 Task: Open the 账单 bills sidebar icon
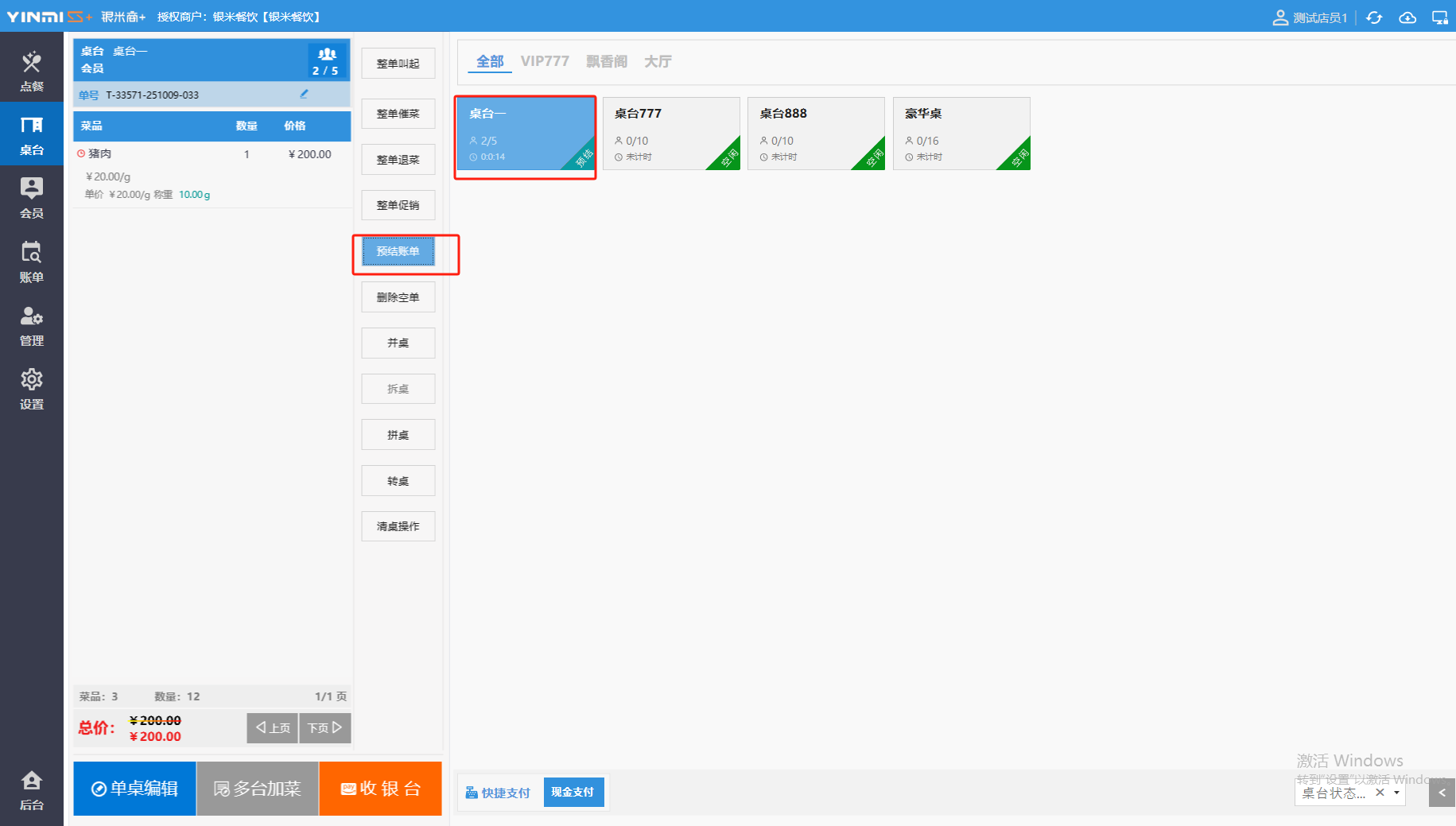(x=32, y=262)
